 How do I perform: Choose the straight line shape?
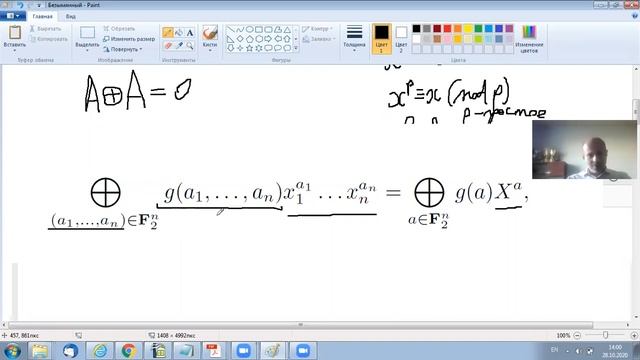[230, 30]
